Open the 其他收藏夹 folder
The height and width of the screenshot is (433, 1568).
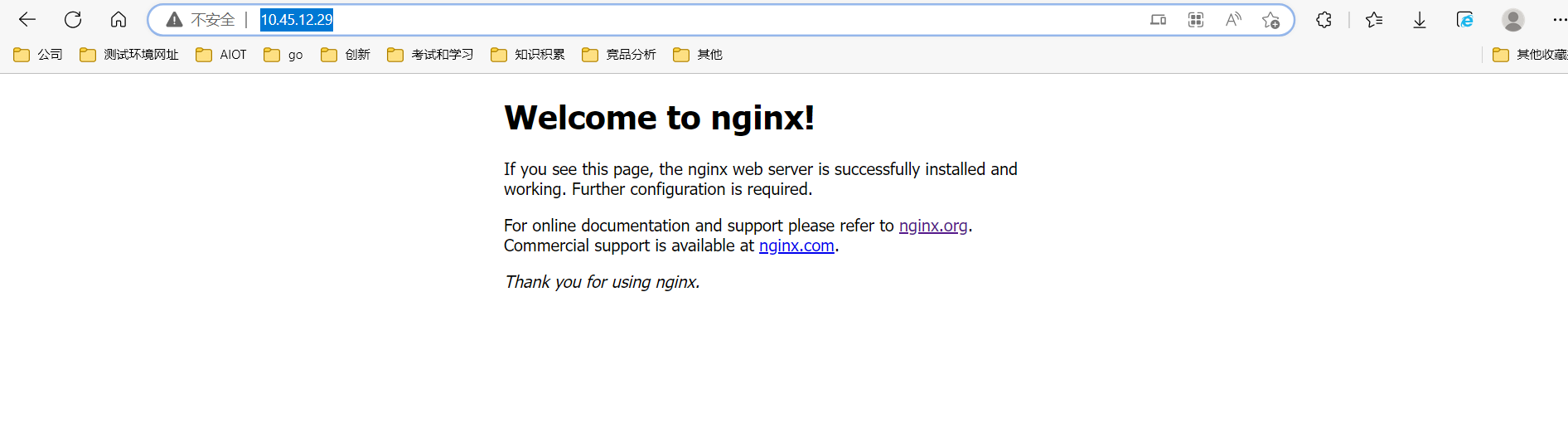[1529, 55]
